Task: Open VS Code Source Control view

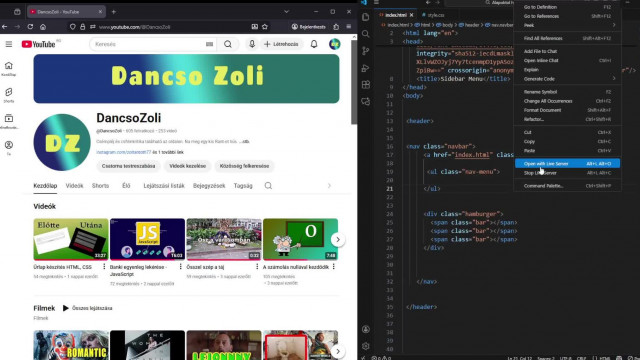Action: point(366,51)
